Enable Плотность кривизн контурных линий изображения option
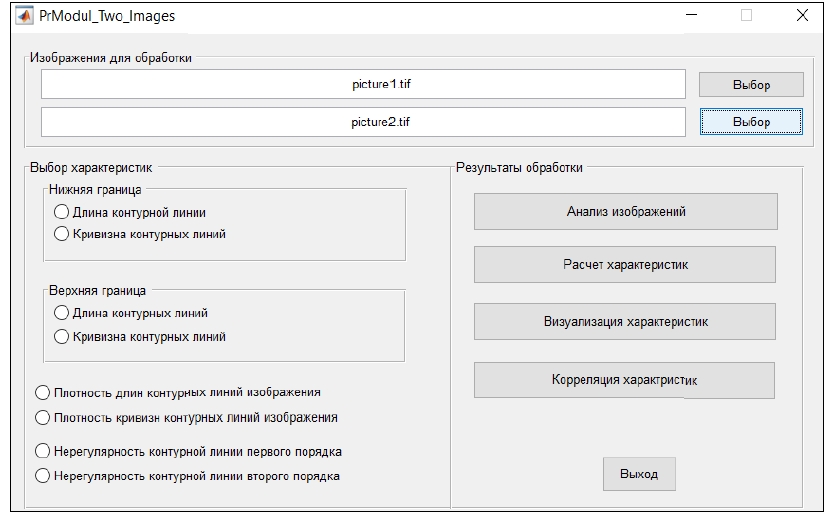Screen dimensions: 832x517 click(43, 417)
